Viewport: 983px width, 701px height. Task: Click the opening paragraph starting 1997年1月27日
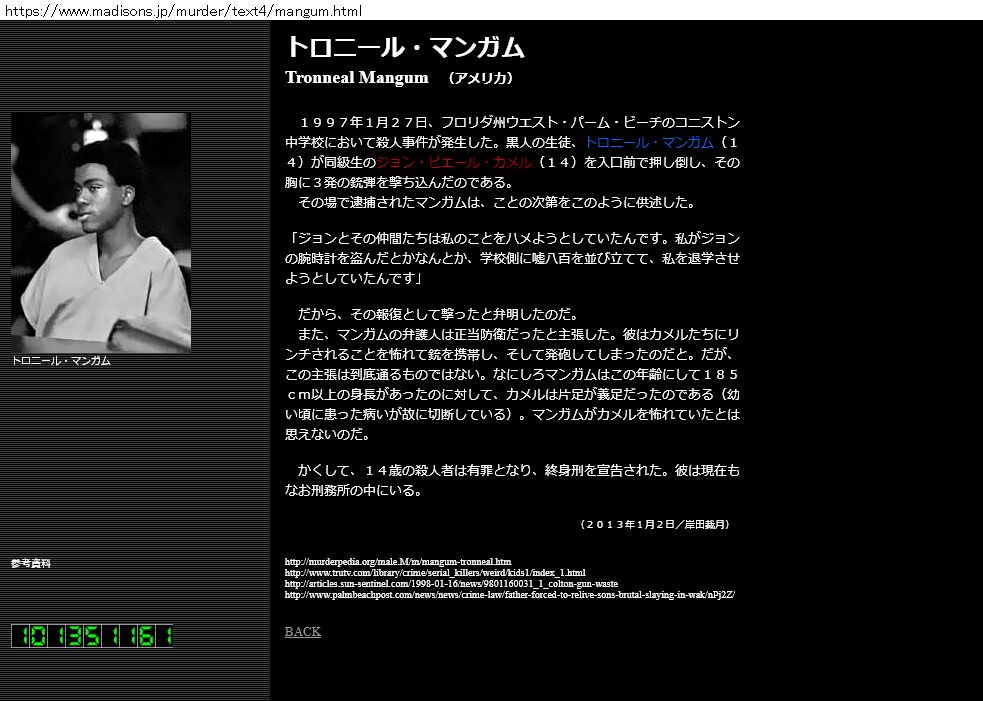(512, 152)
